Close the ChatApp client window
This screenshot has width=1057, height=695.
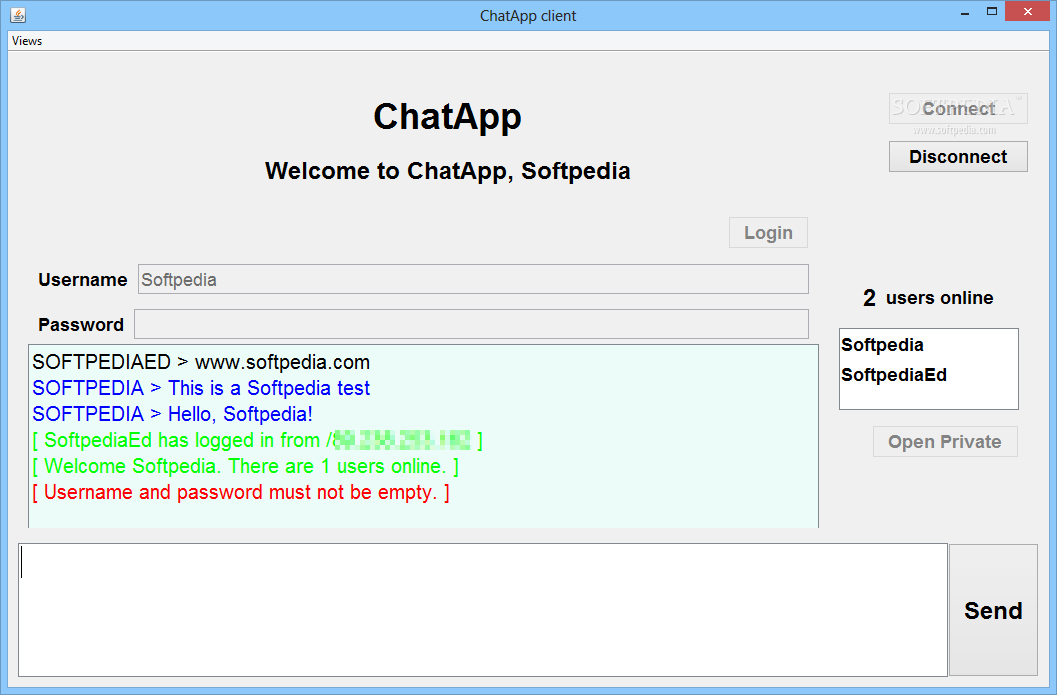(x=1027, y=11)
